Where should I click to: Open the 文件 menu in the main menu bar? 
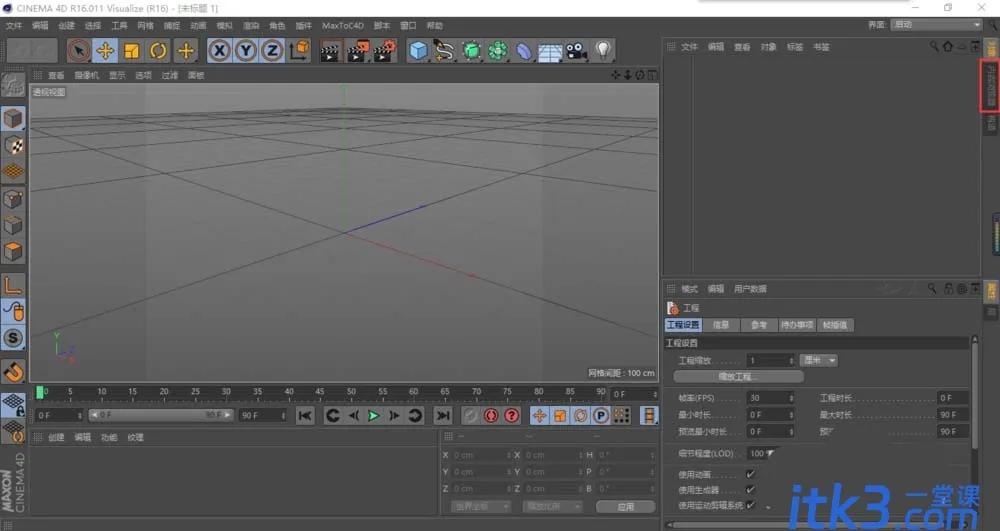pos(13,25)
